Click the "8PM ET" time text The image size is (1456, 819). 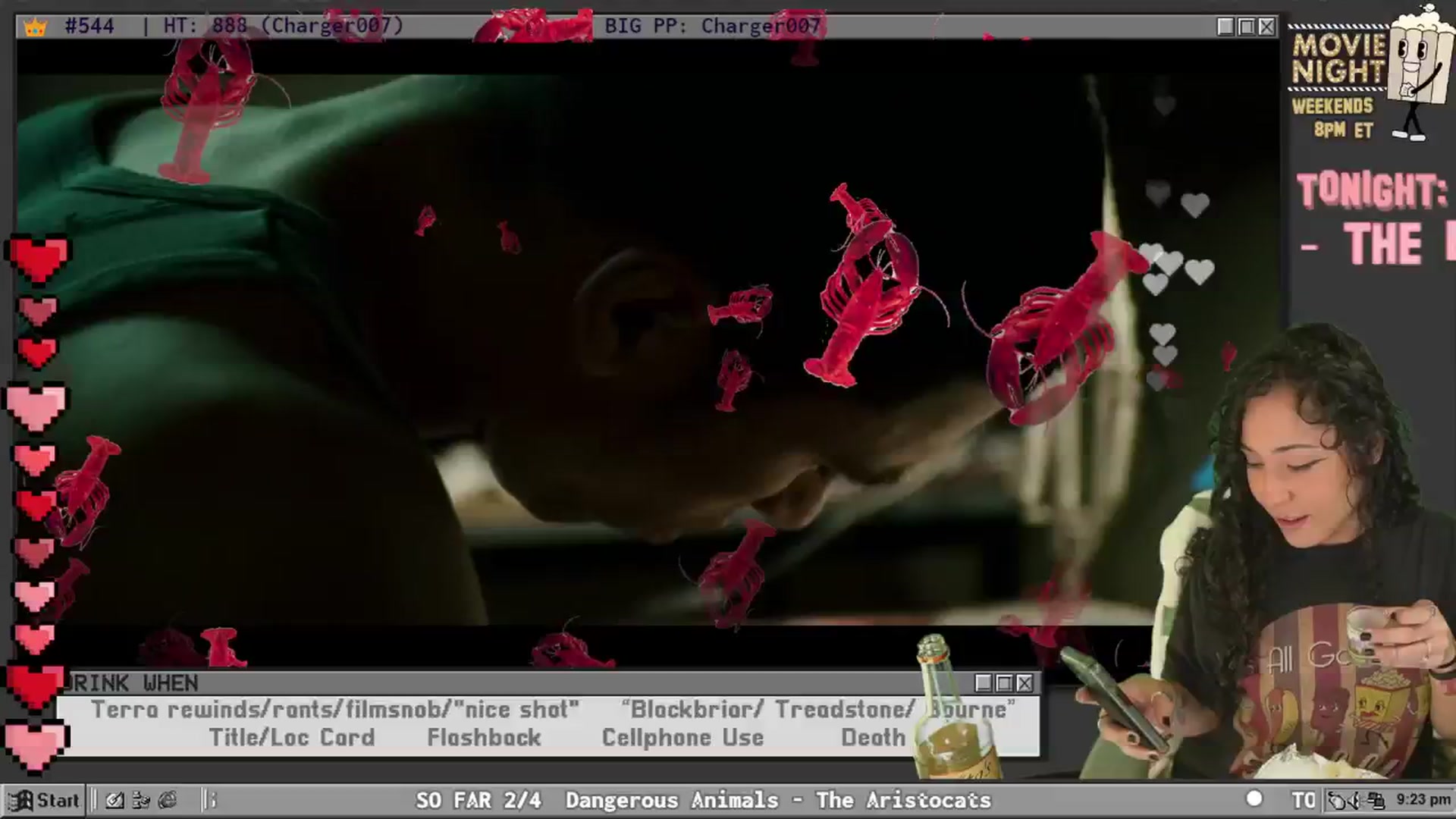(1344, 130)
